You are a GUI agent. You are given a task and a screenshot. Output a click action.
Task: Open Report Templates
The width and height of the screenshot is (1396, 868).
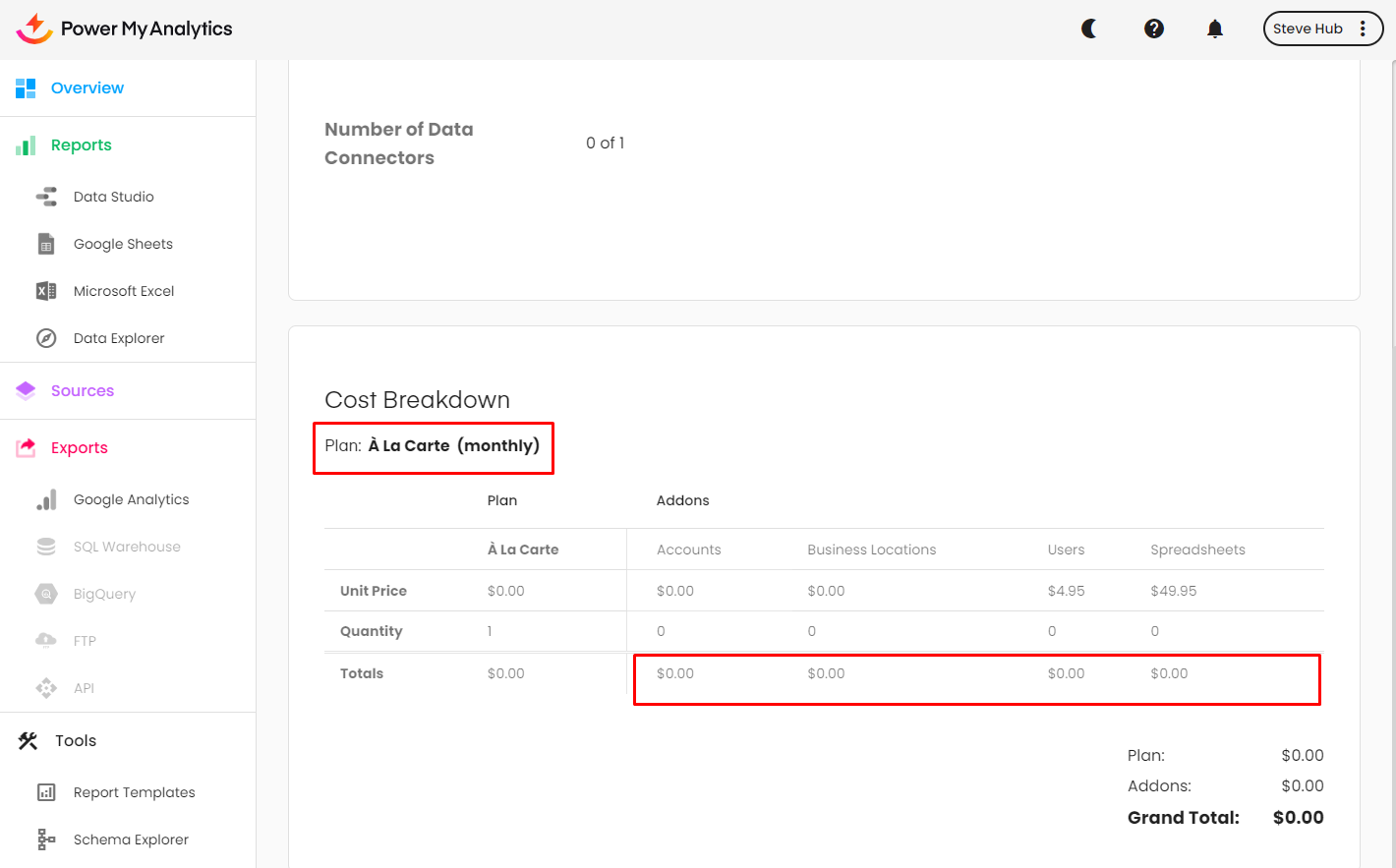[x=134, y=792]
